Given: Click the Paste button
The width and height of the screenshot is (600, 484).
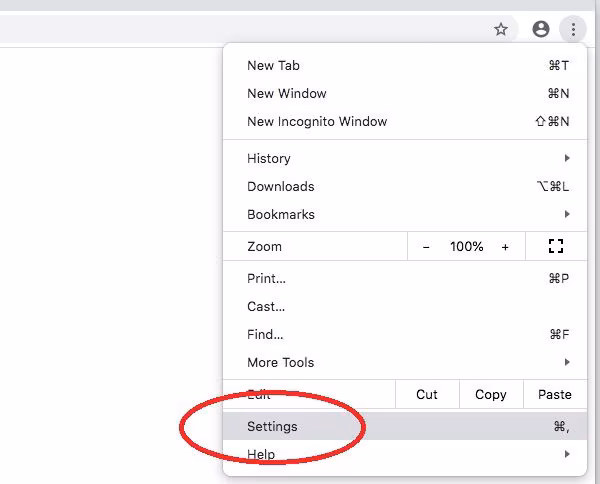Looking at the screenshot, I should pos(555,394).
